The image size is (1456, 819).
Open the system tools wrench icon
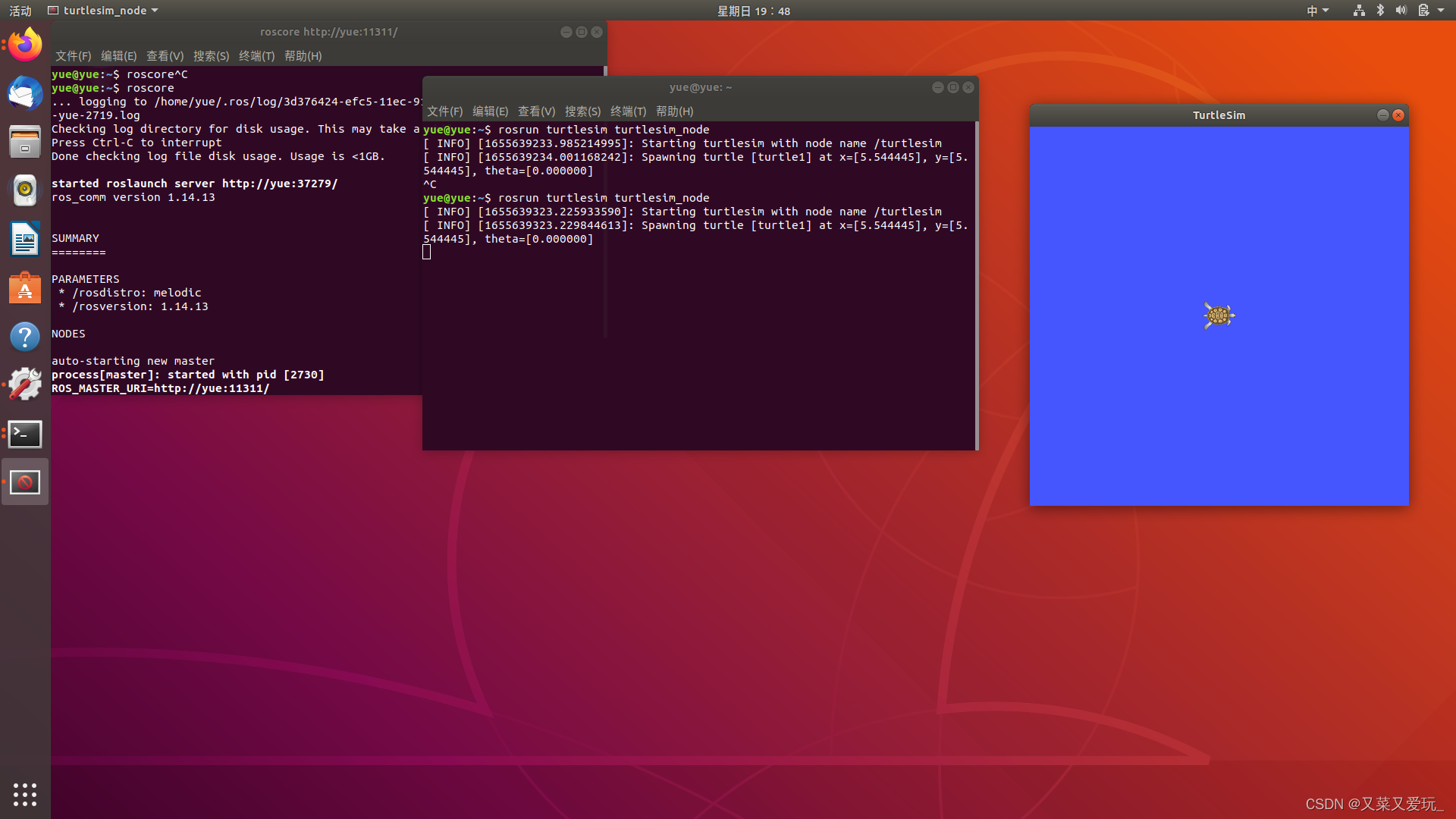coord(25,384)
